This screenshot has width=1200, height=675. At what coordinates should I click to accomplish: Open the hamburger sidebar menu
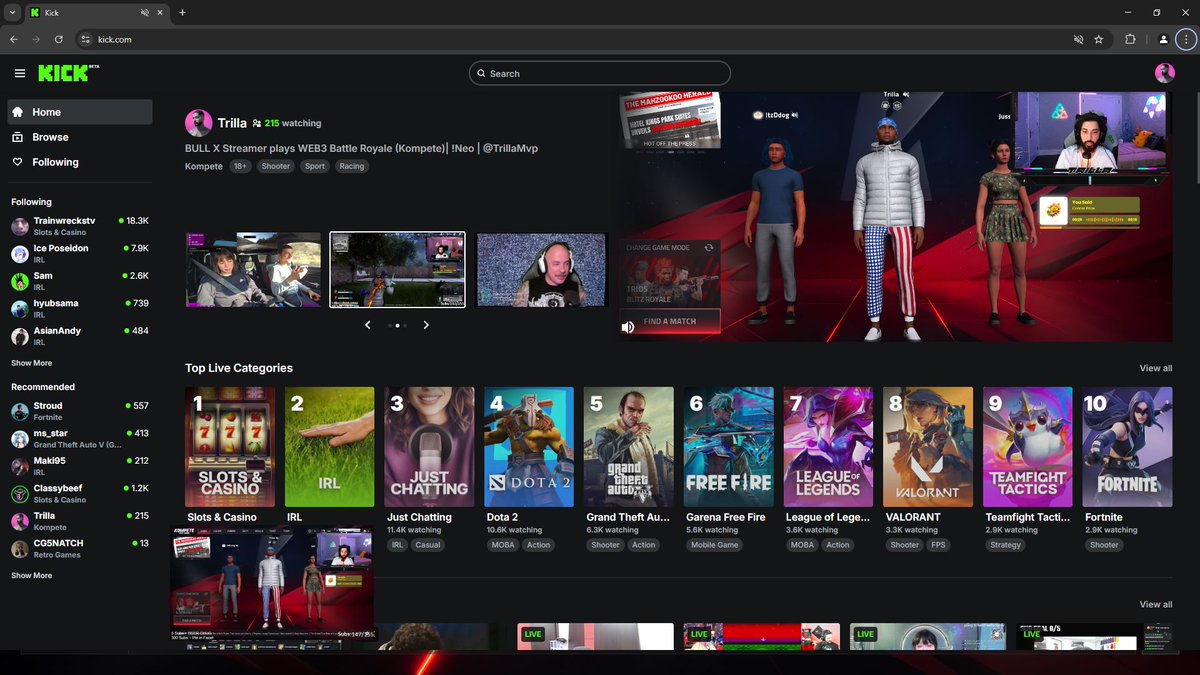tap(20, 73)
